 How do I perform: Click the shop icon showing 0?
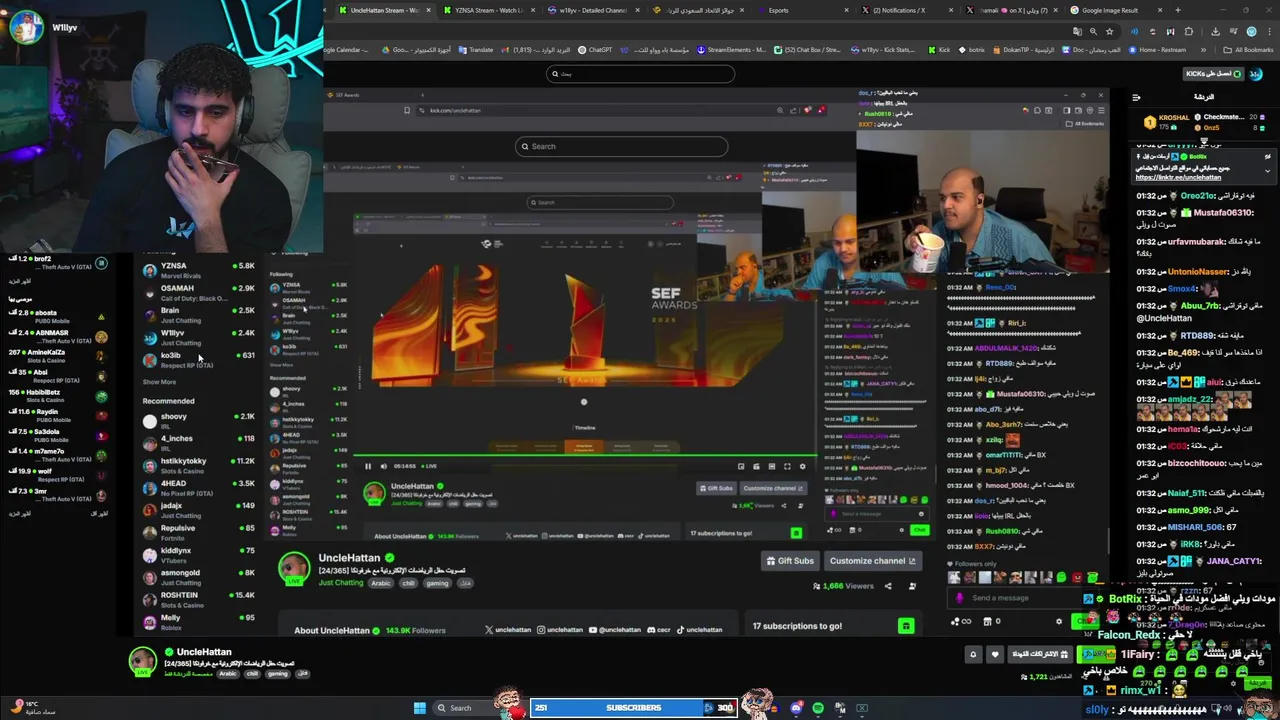coord(993,621)
